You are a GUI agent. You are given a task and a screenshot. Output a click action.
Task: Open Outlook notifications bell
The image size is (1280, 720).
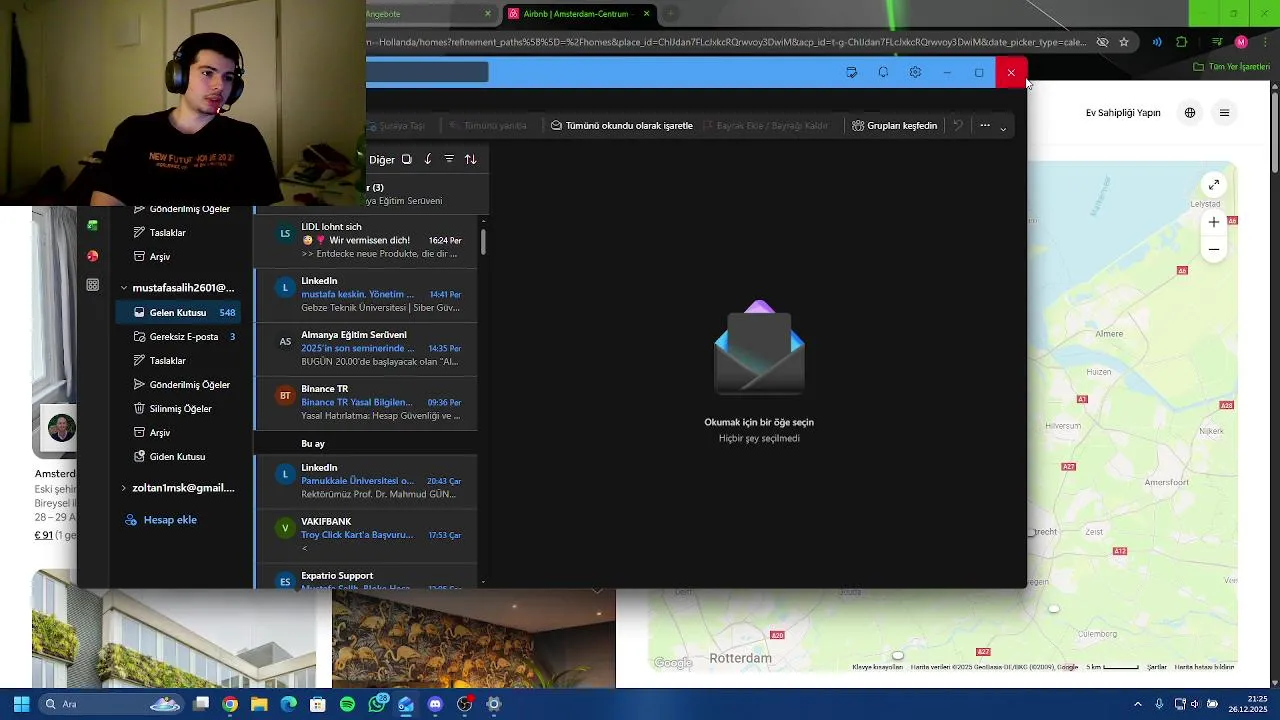(883, 72)
